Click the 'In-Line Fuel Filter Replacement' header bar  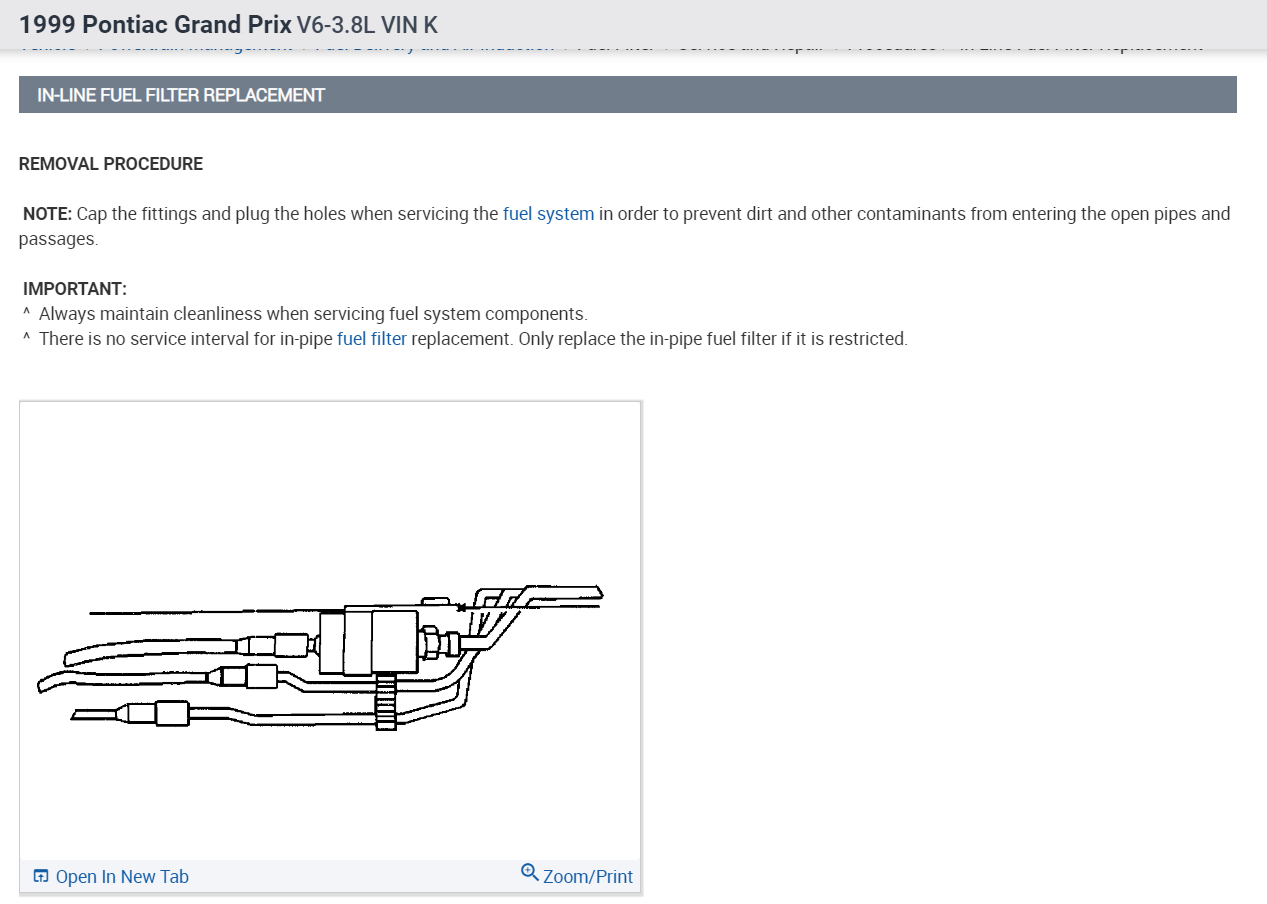[627, 95]
